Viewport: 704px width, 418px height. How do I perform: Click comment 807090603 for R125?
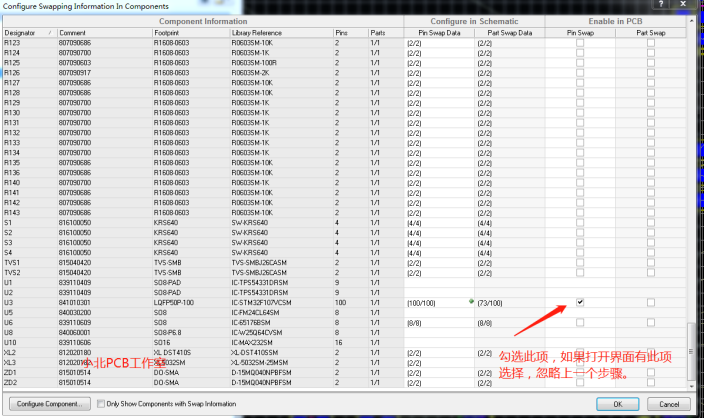[105, 63]
